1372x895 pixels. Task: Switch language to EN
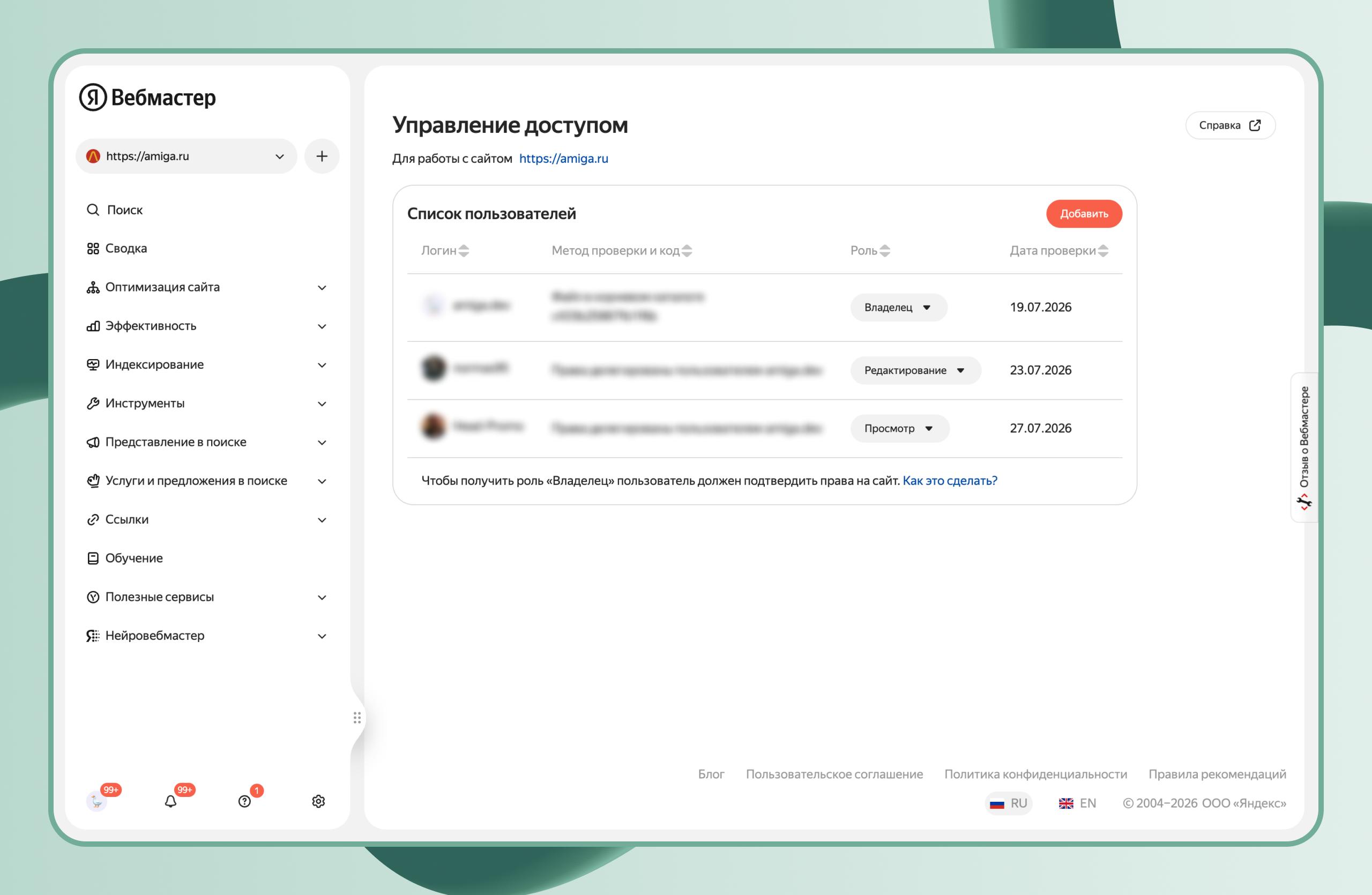click(1077, 803)
